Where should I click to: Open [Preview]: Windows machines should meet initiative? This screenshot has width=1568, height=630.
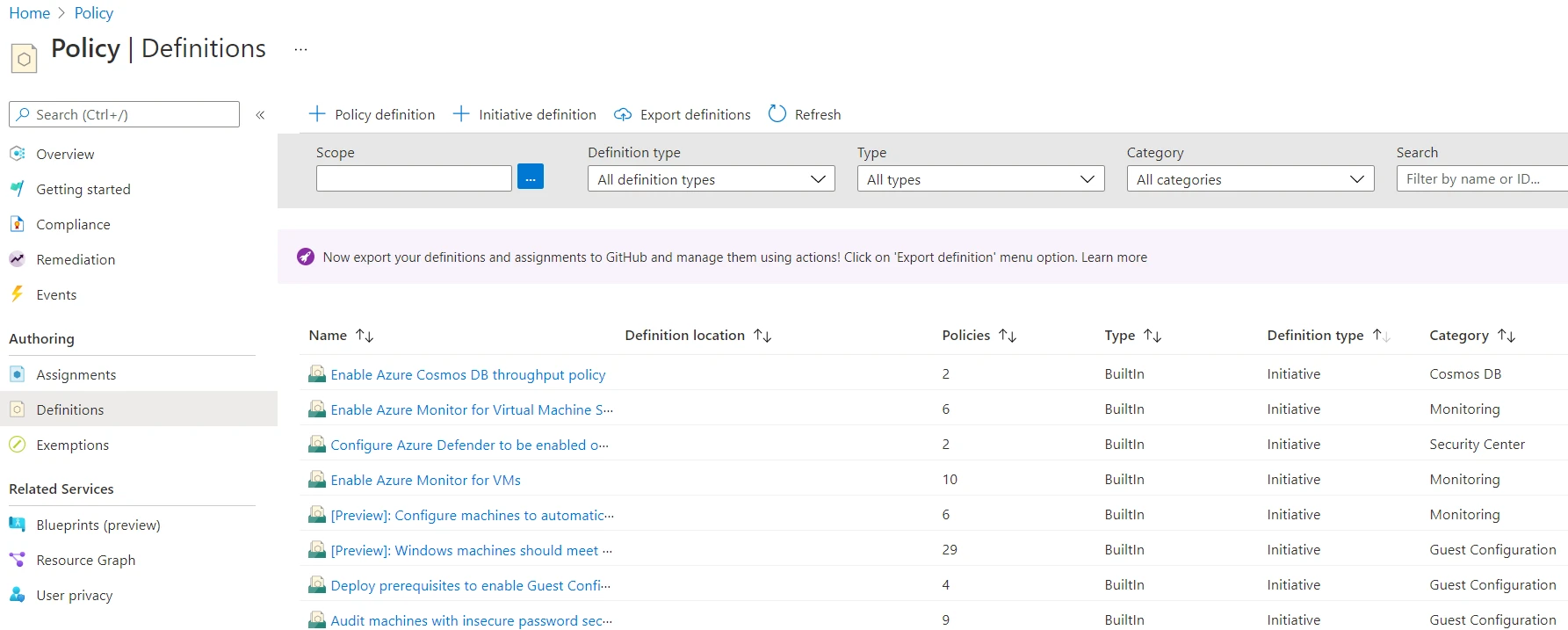(471, 550)
